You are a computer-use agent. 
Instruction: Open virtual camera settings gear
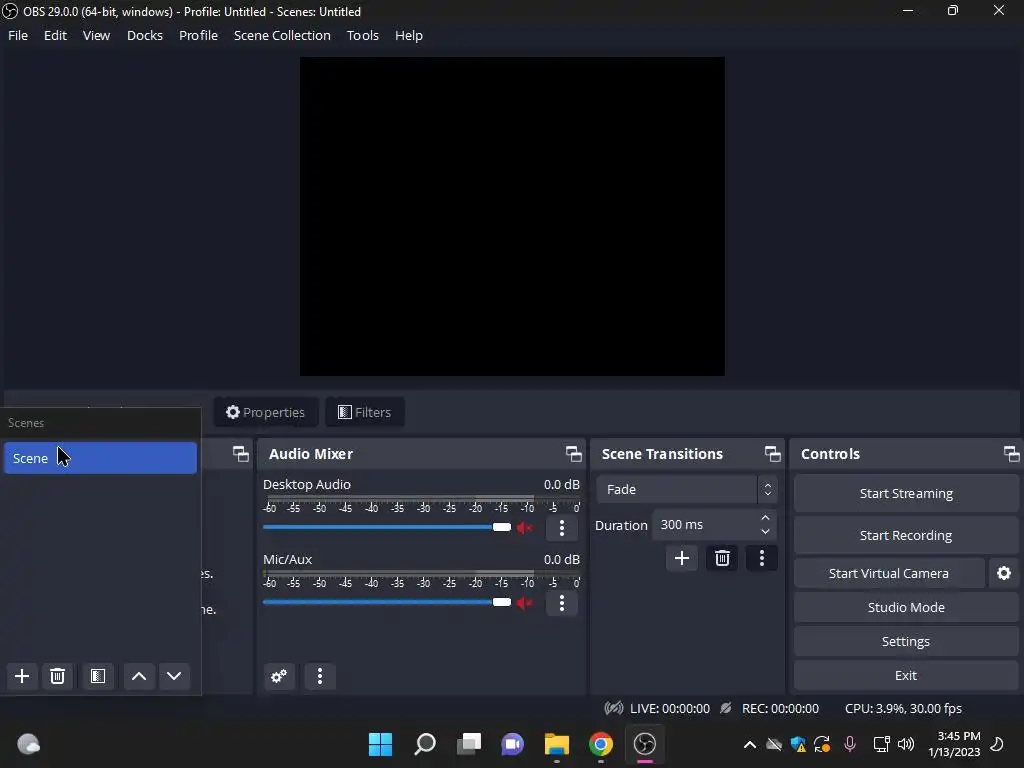click(1004, 573)
